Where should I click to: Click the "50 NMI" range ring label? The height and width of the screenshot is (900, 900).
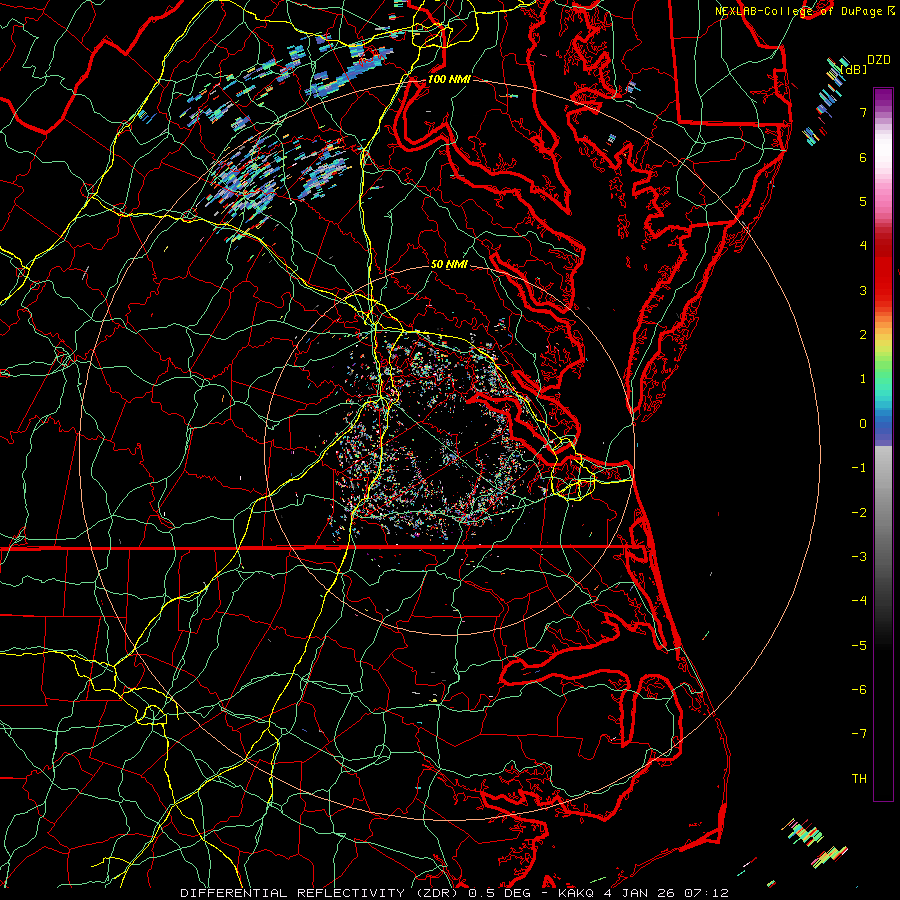point(449,264)
